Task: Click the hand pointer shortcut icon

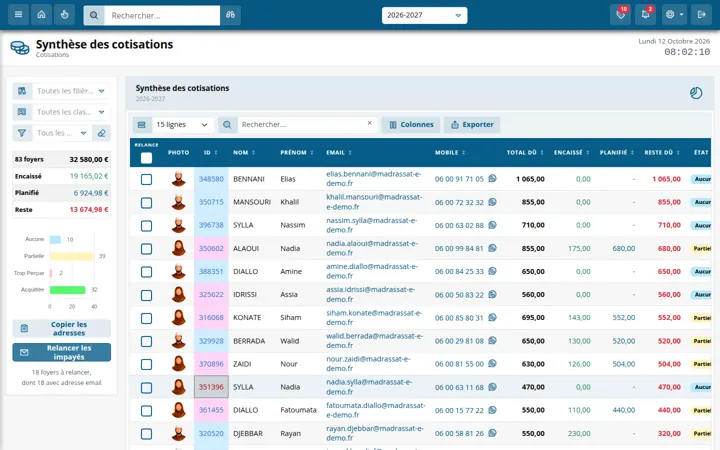Action: tap(64, 15)
